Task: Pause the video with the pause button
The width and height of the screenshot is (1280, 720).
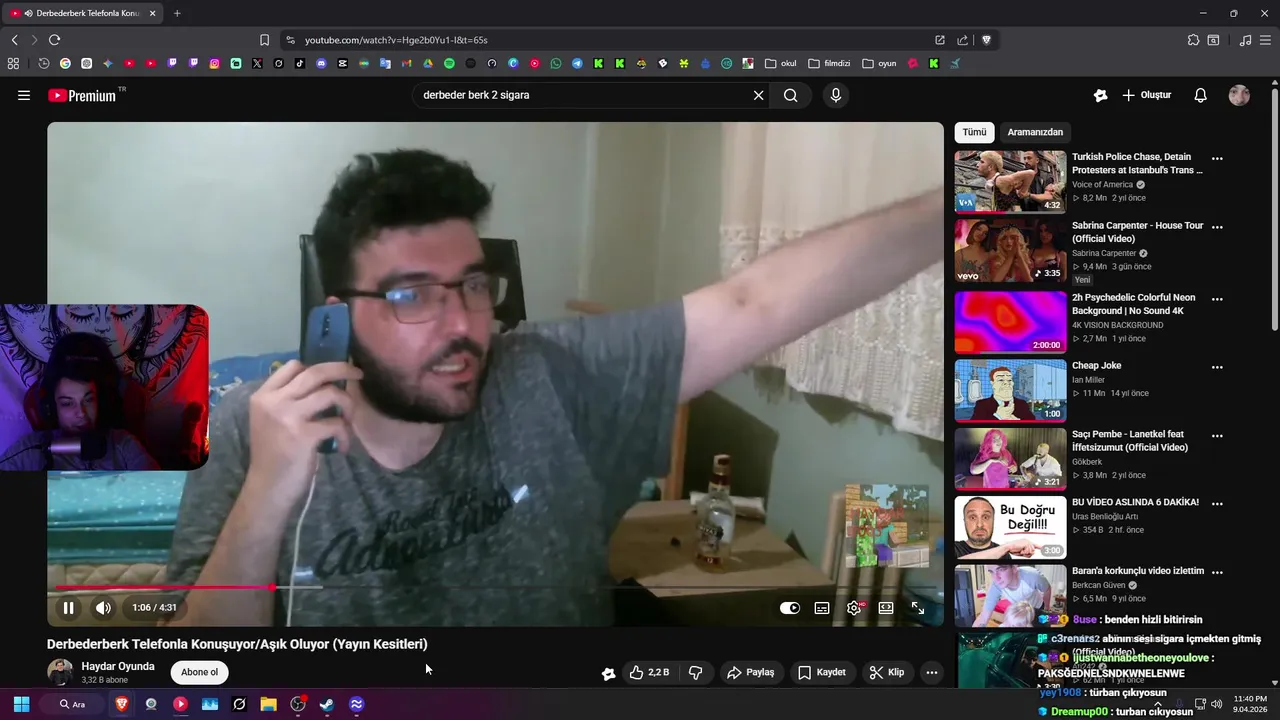Action: tap(68, 608)
